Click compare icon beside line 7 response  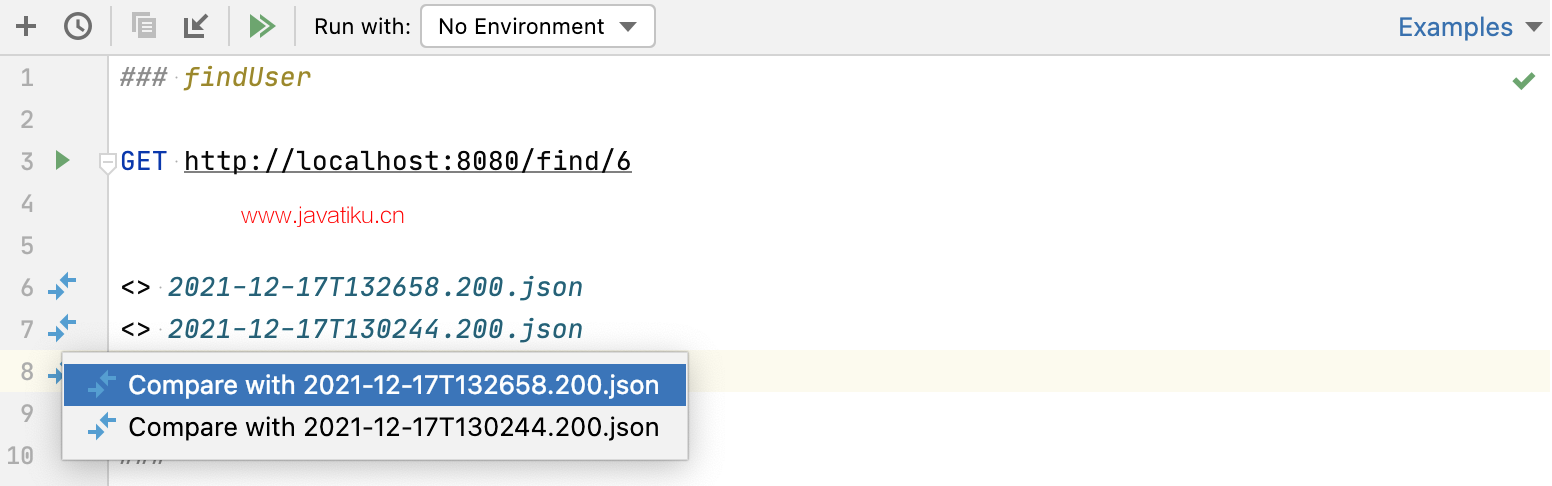[62, 328]
